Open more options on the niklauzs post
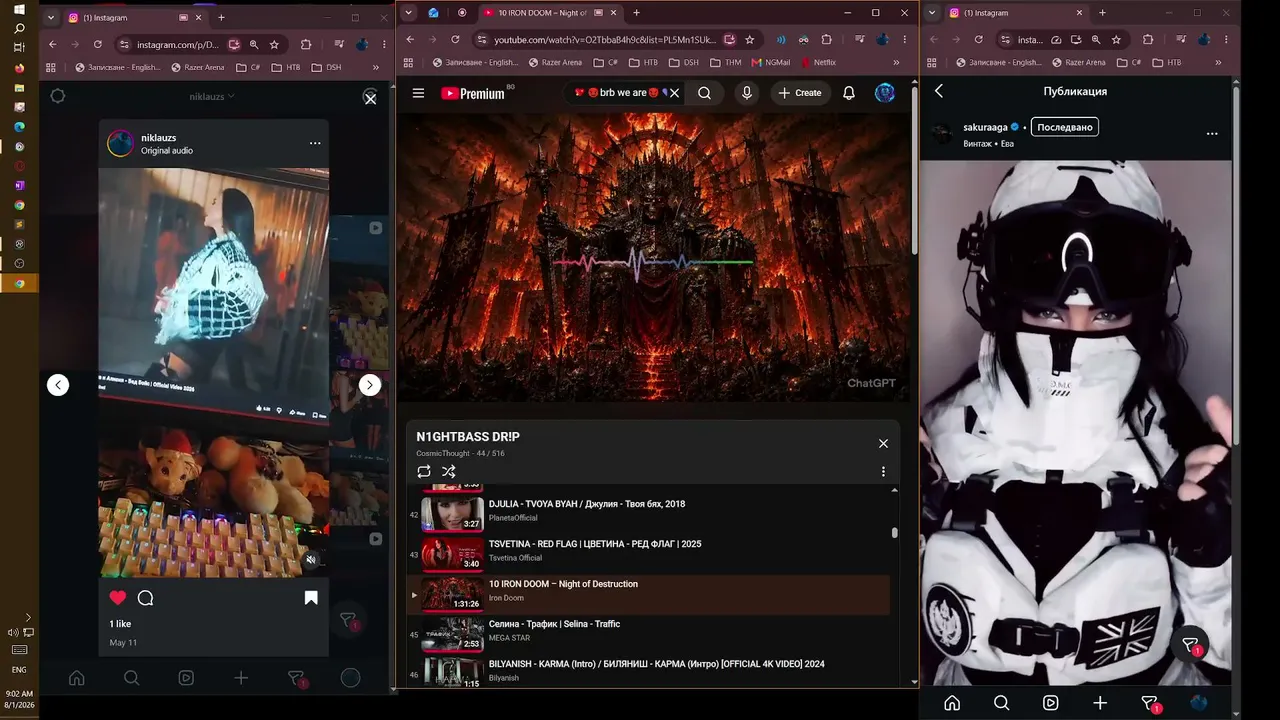The height and width of the screenshot is (720, 1280). 315,143
